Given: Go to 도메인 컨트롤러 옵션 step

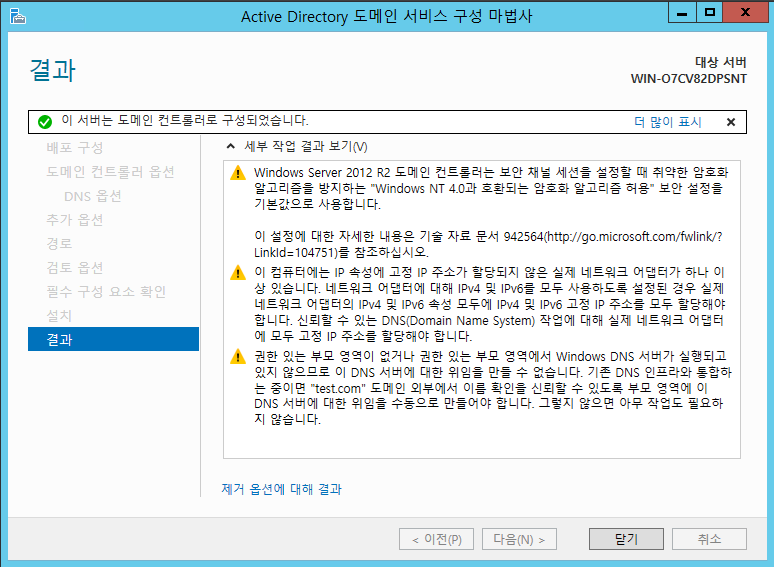Looking at the screenshot, I should coord(110,172).
